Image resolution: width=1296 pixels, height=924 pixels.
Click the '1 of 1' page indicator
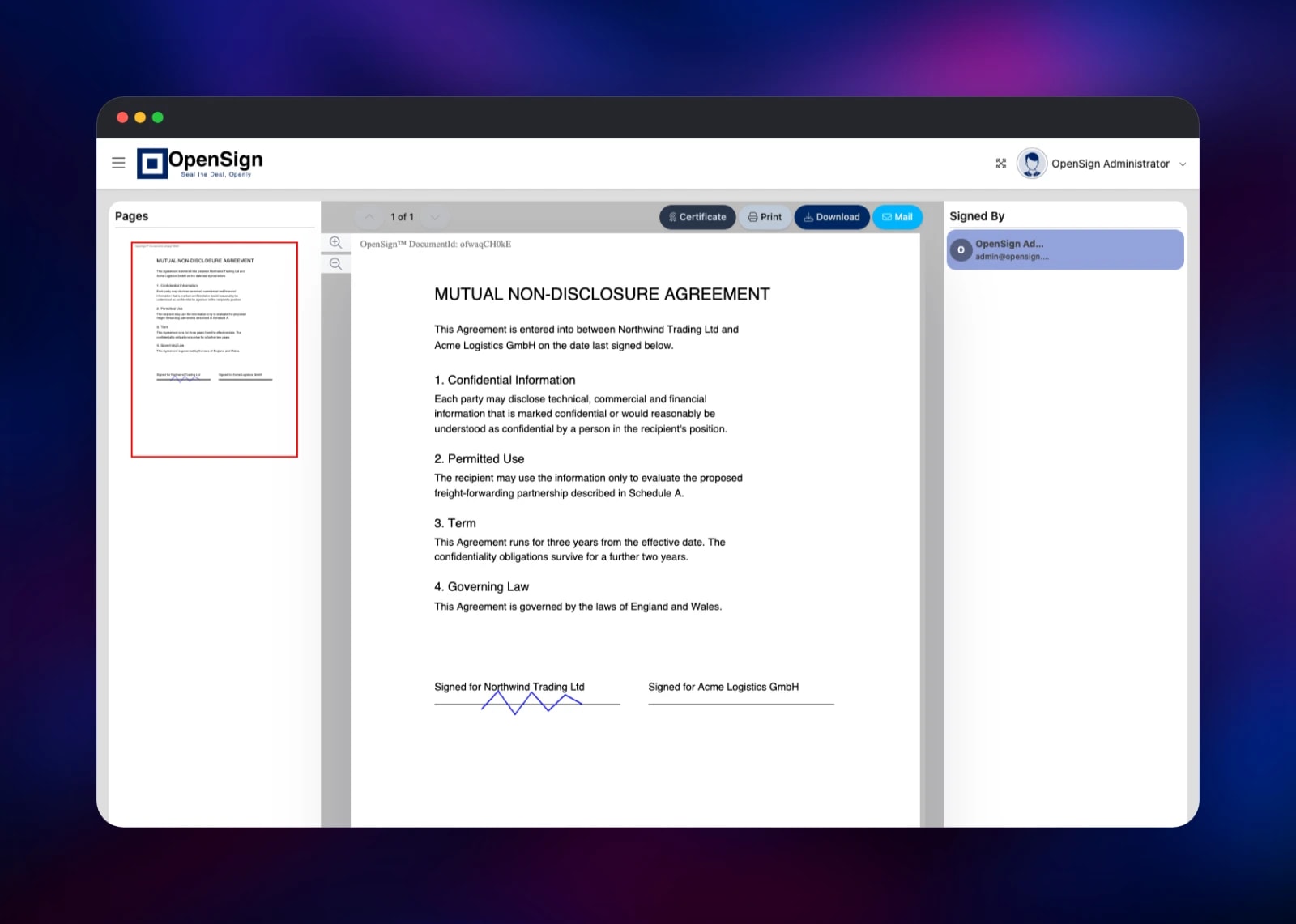click(x=402, y=217)
